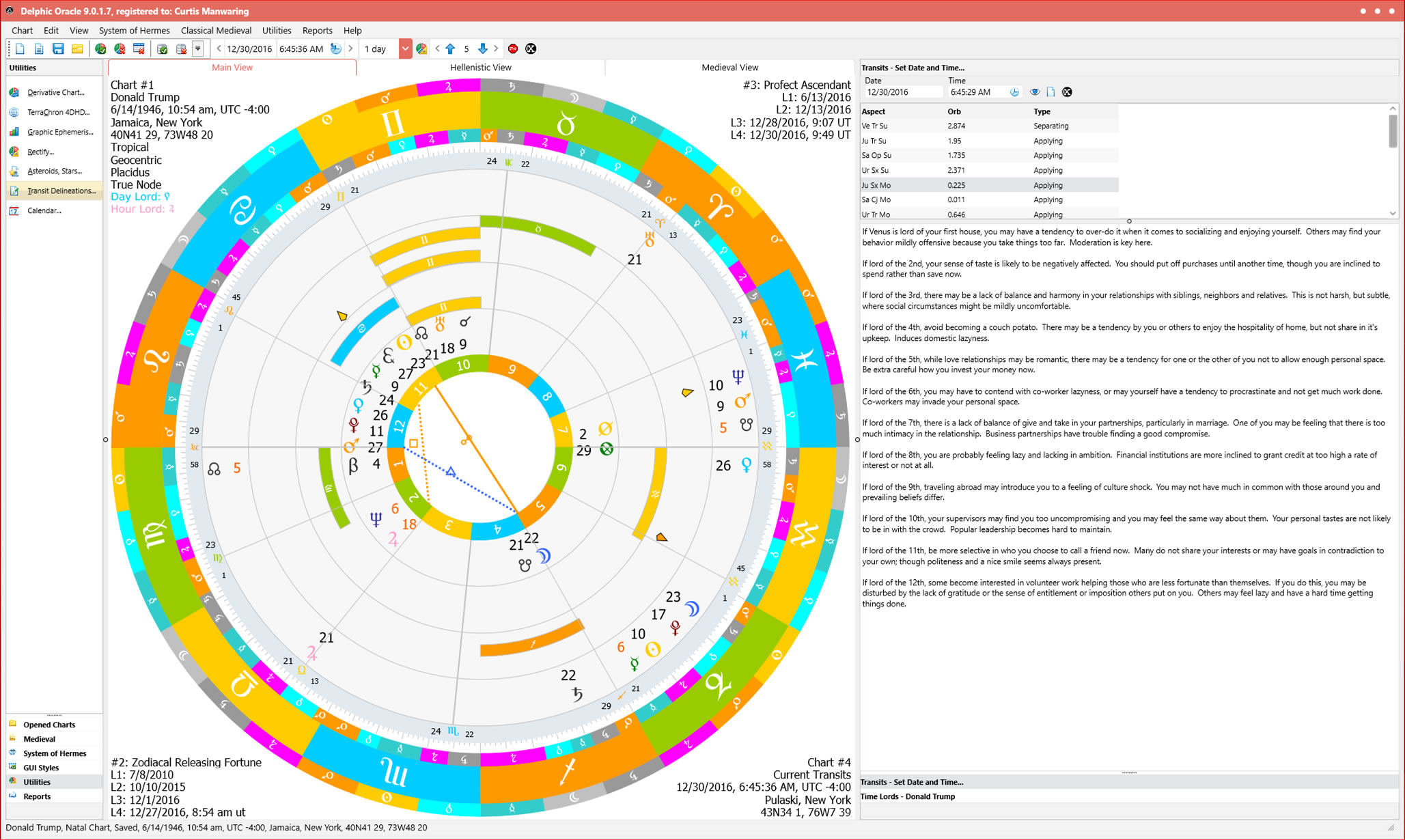The height and width of the screenshot is (840, 1405).
Task: Click the toolbar date field 12/30/2016
Action: pos(249,49)
